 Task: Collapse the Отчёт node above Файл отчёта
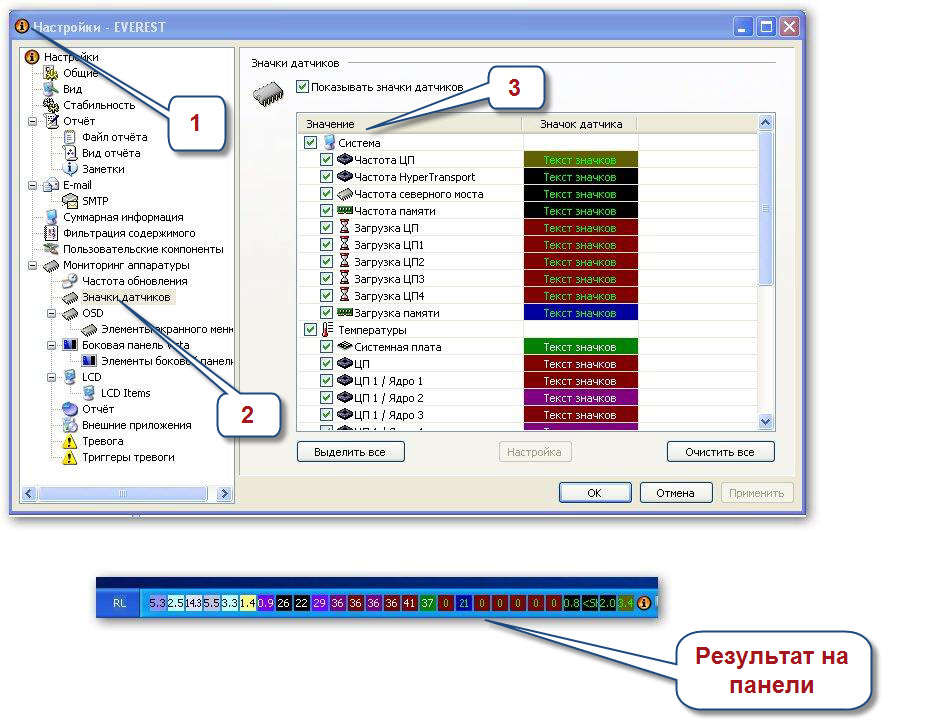32,121
